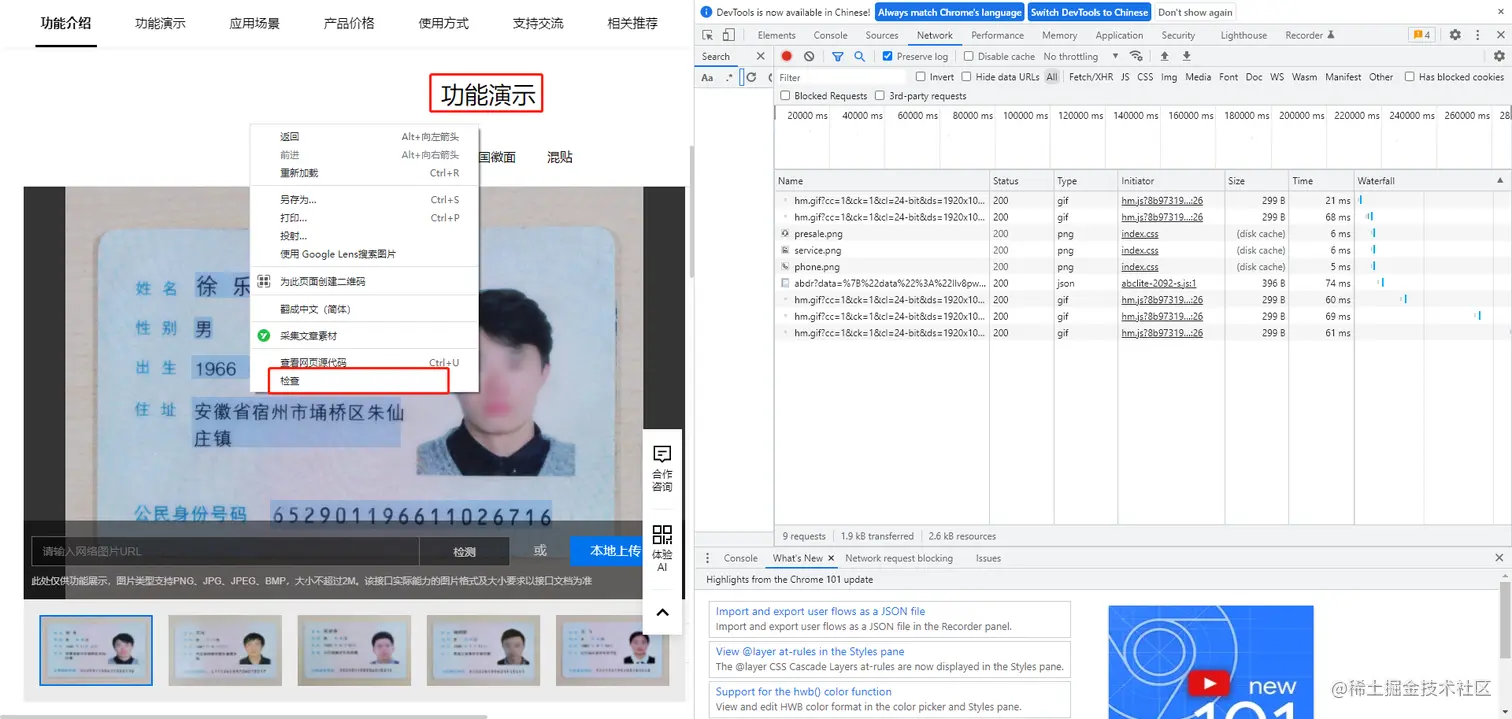This screenshot has height=719, width=1512.
Task: Switch to the Elements tab
Action: 777,35
